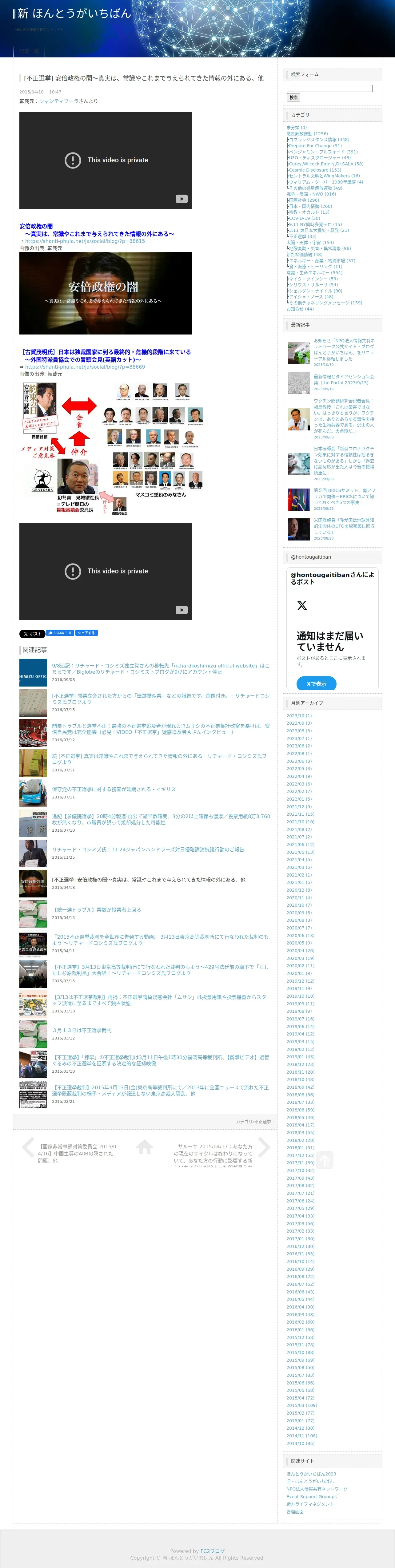This screenshot has width=395, height=1568.
Task: Open the previous post 国家非常事態対策委員会 2015/04/16
Action: click(x=77, y=1154)
